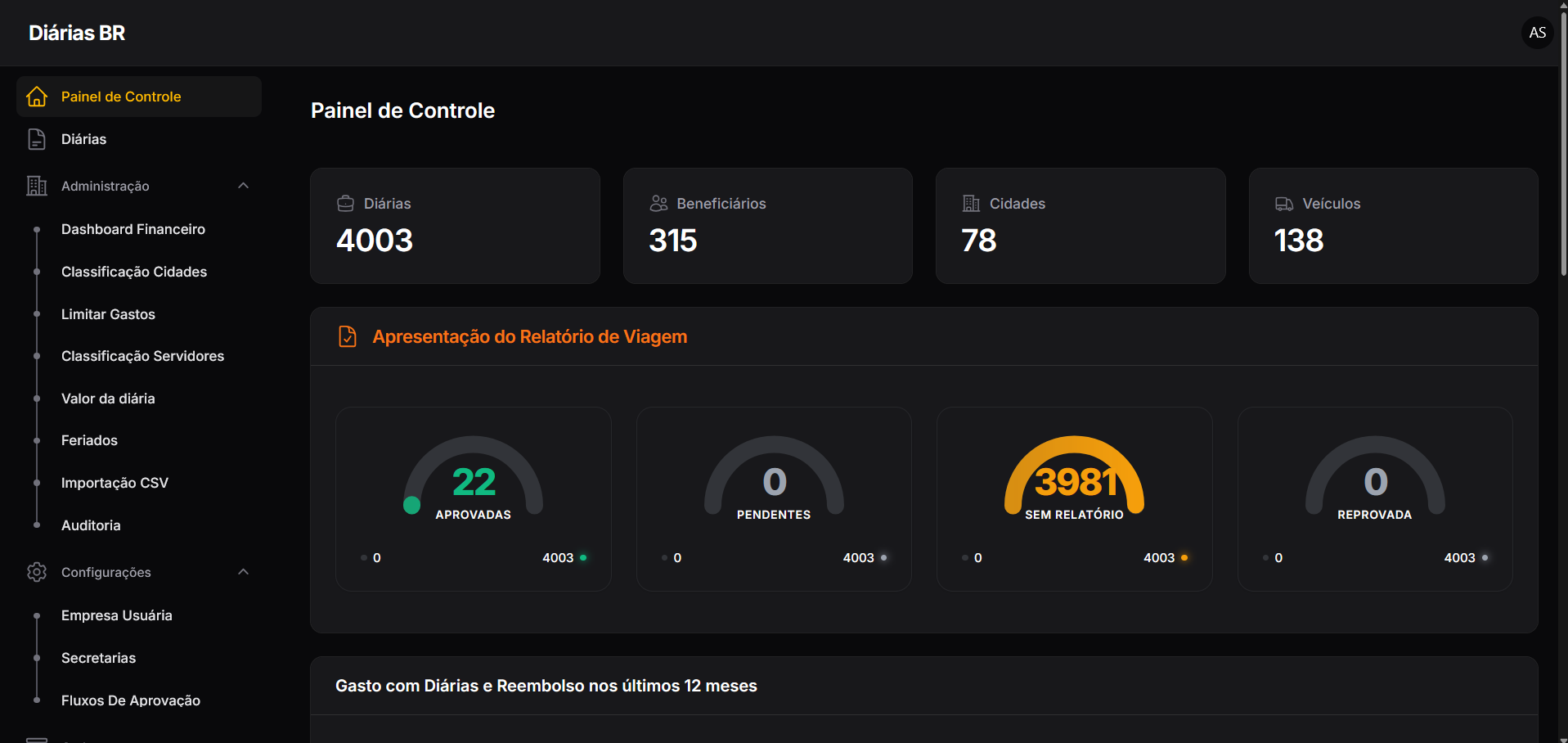Click the SEM RELATÓRIO label

coord(1074,515)
